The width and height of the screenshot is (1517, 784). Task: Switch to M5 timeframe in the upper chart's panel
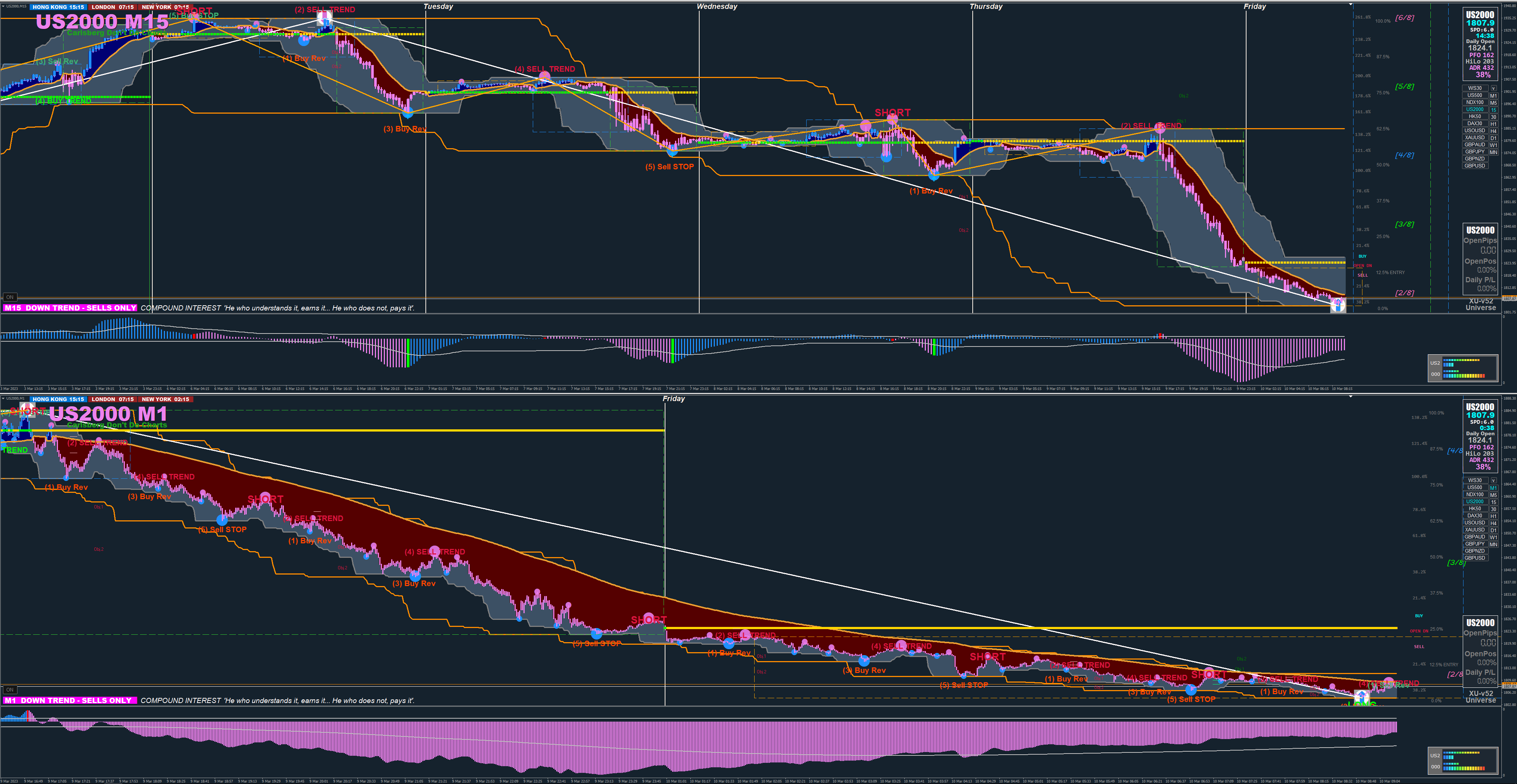[1494, 103]
